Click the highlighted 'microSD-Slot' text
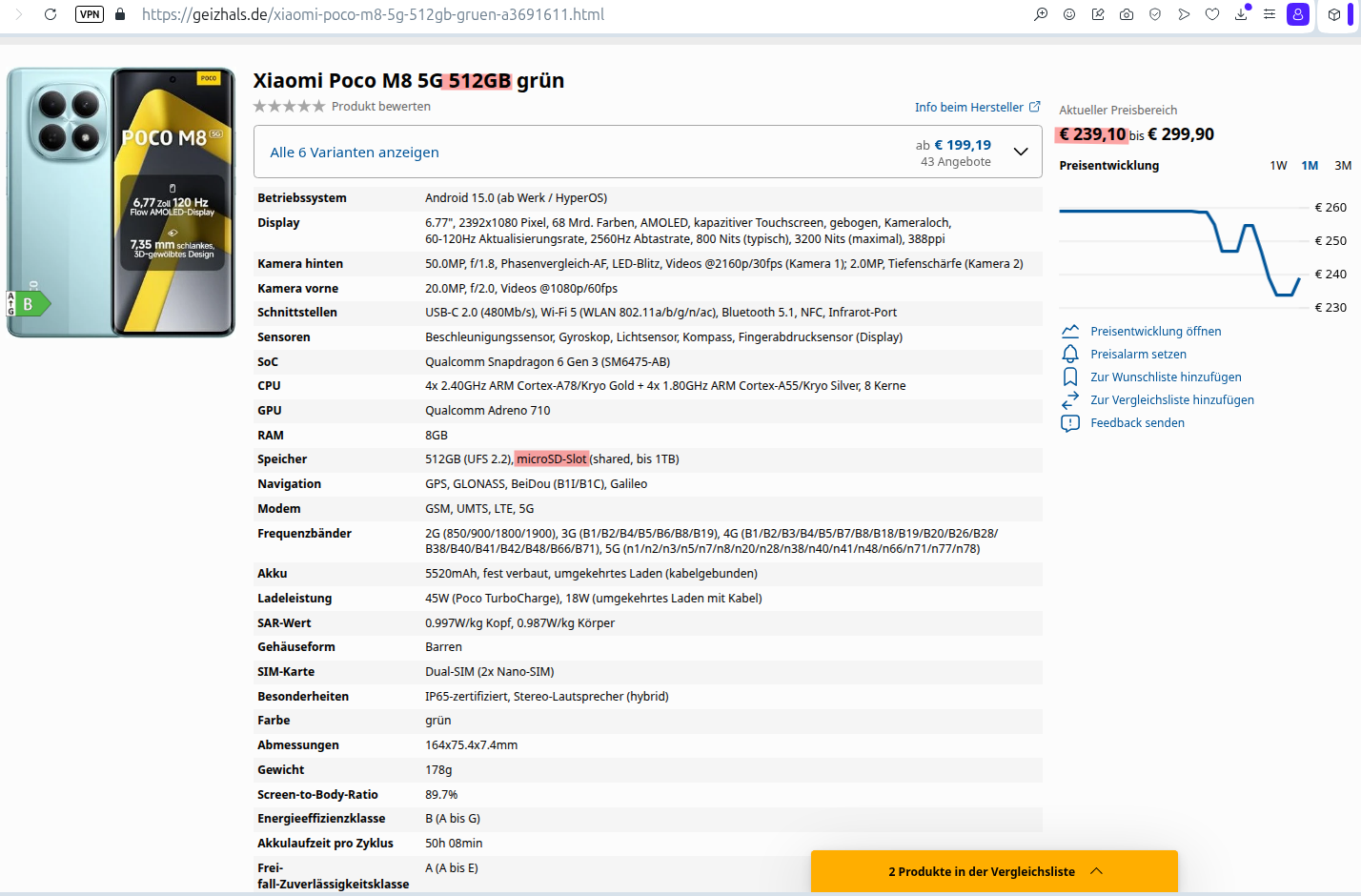Image resolution: width=1361 pixels, height=896 pixels. click(552, 459)
